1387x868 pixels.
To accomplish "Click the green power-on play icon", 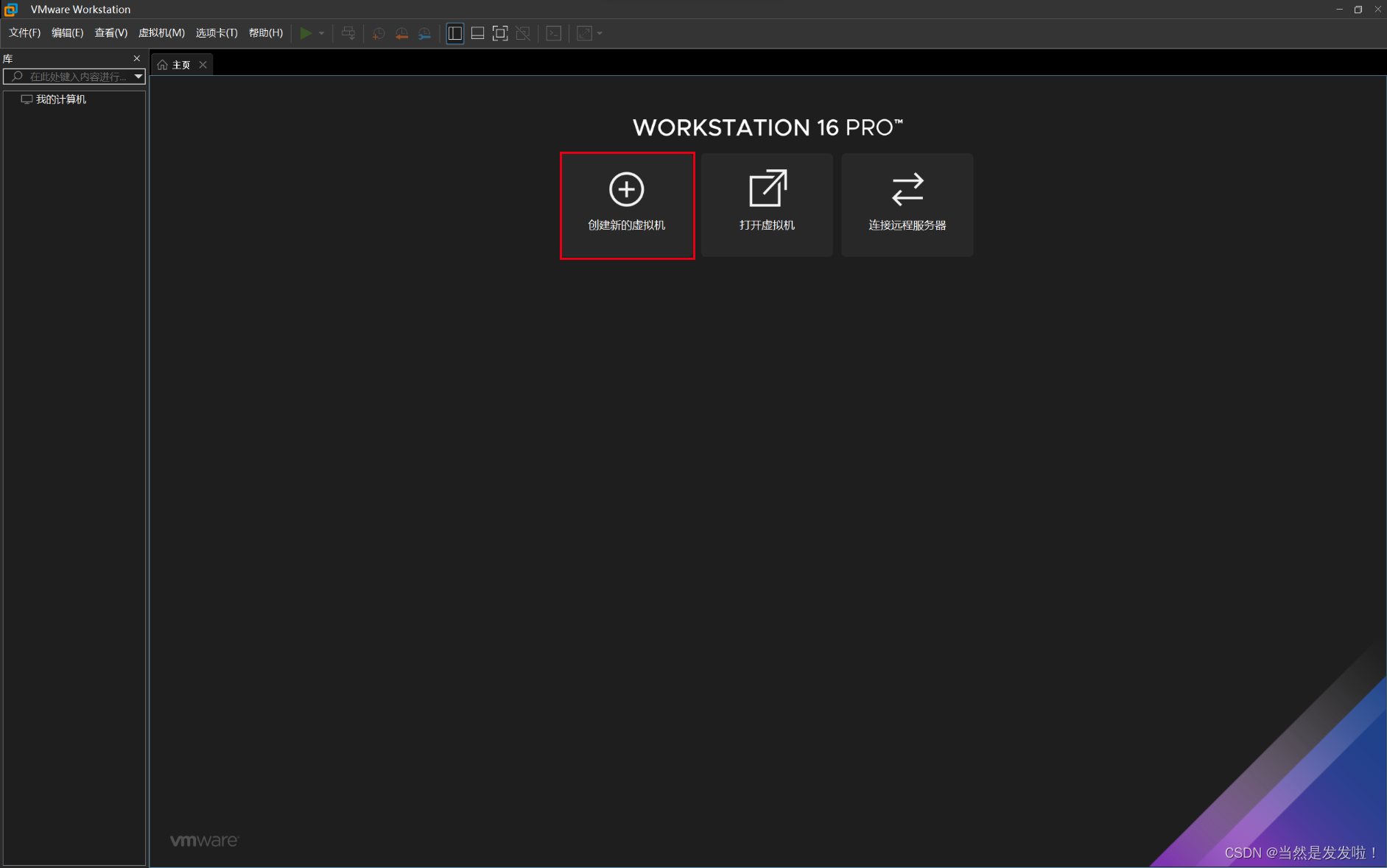I will coord(306,33).
